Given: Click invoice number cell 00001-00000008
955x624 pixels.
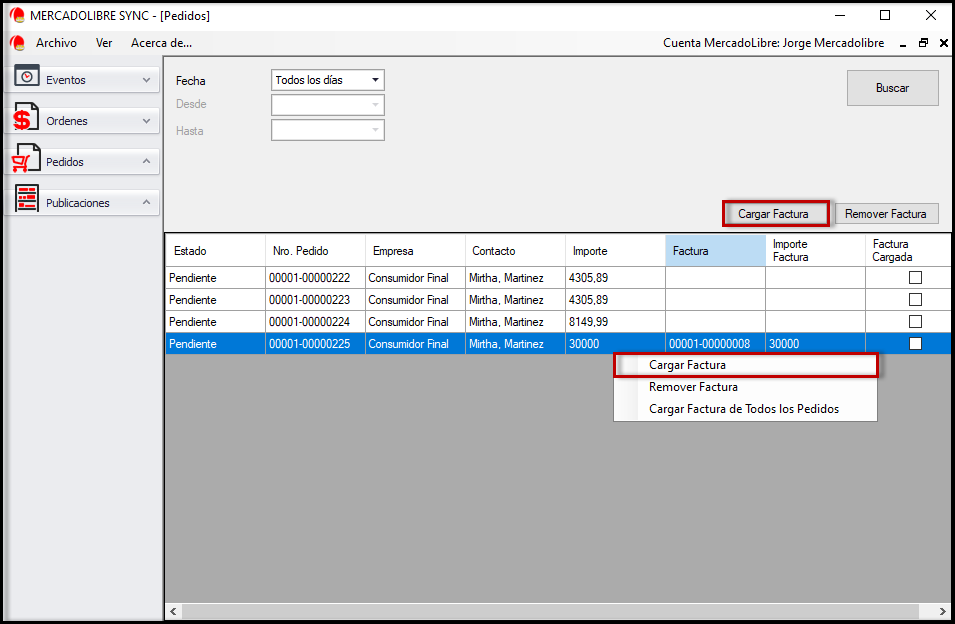Looking at the screenshot, I should click(x=715, y=343).
